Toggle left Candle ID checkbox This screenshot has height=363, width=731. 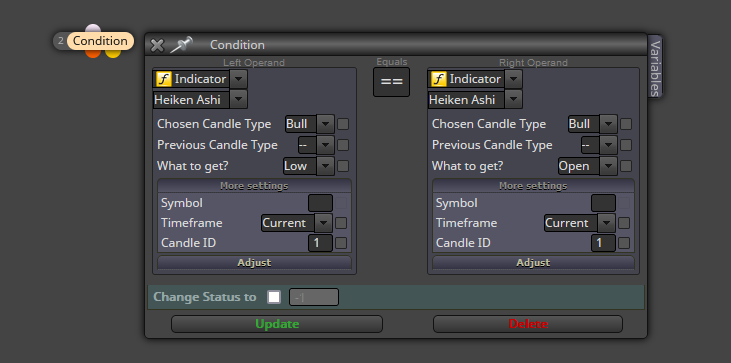341,243
